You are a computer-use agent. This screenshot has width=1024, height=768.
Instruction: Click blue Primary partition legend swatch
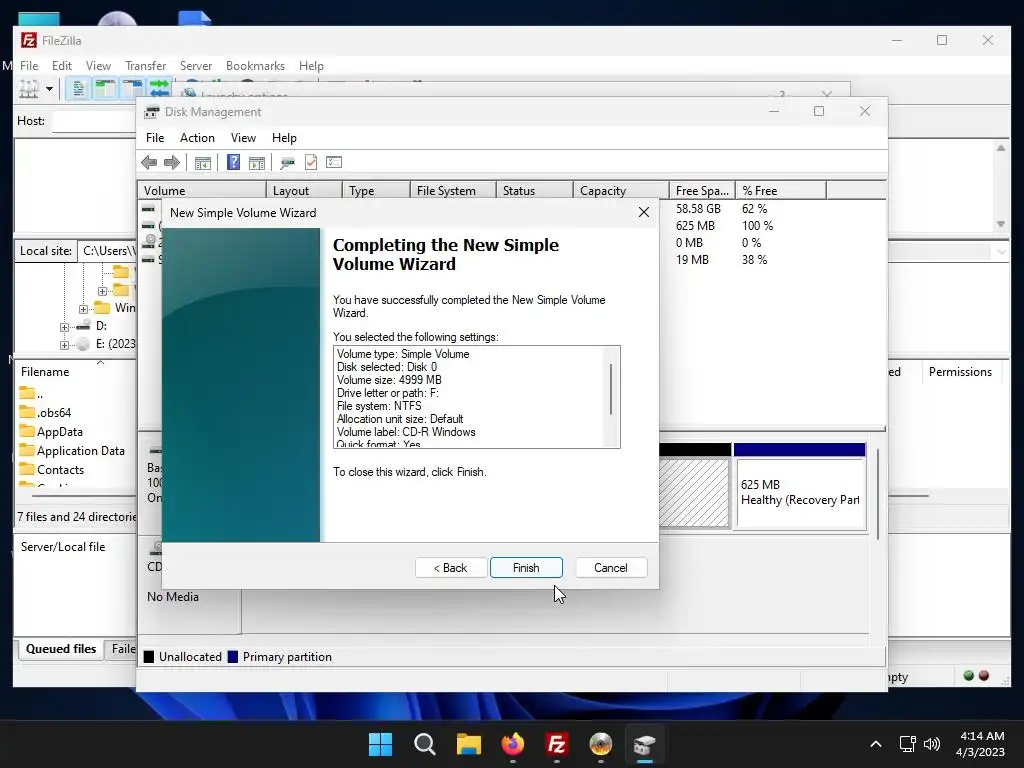(232, 657)
